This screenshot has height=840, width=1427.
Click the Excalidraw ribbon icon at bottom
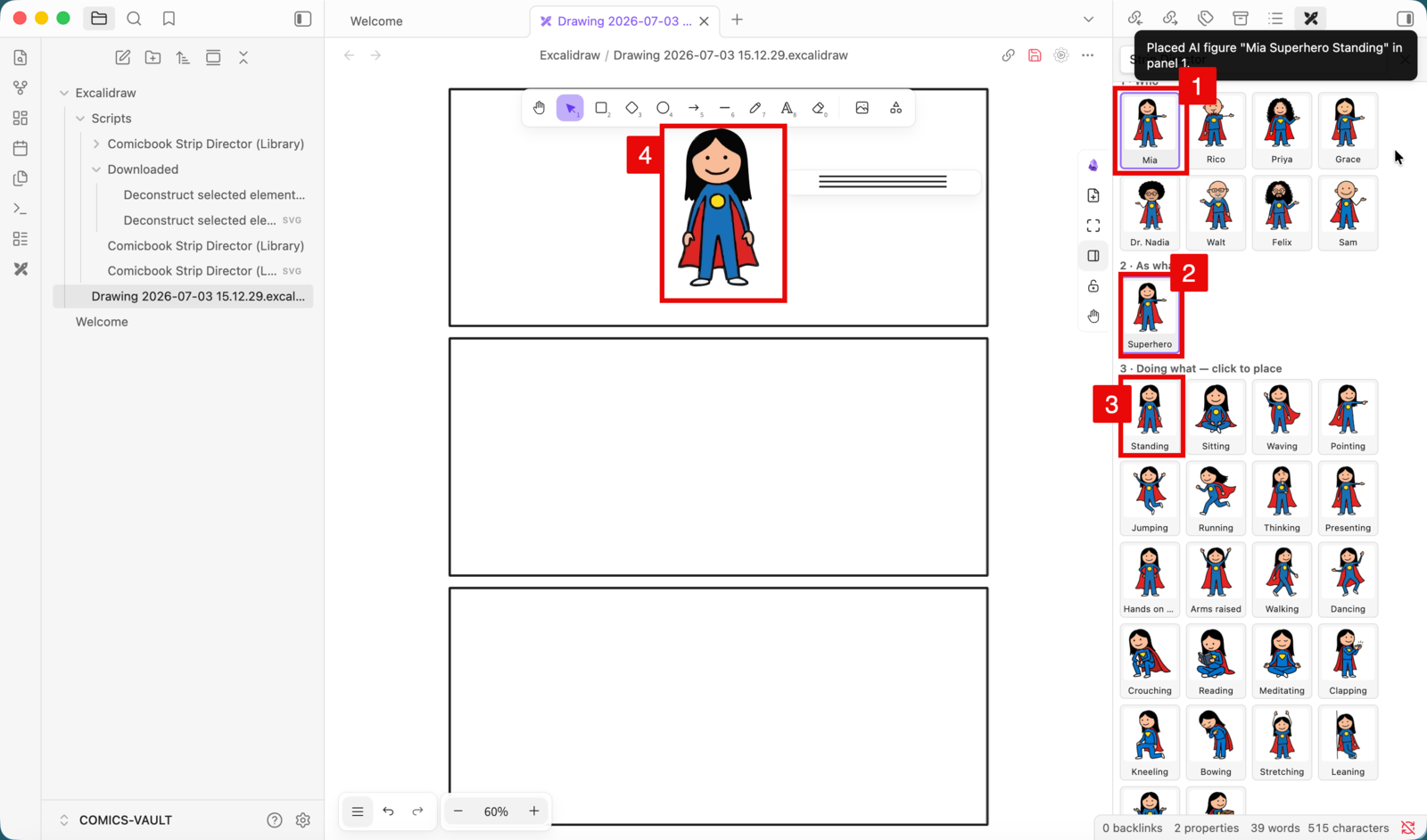point(21,268)
